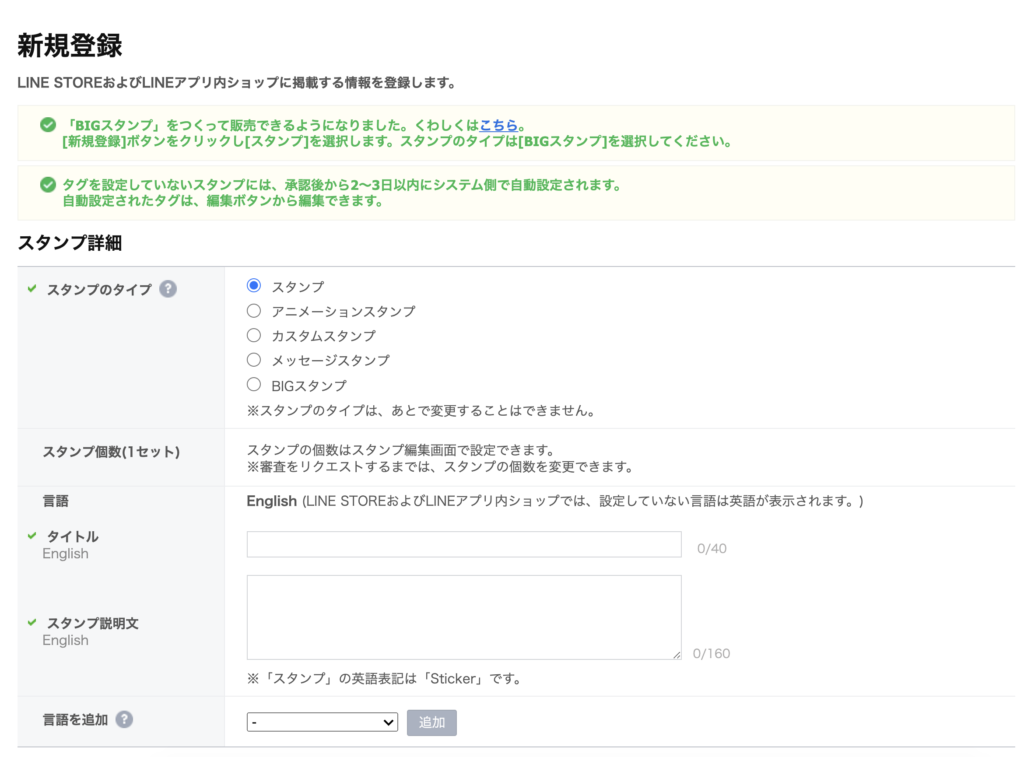Open the こちら link in the notice
The width and height of the screenshot is (1024, 757).
pyautogui.click(x=500, y=125)
